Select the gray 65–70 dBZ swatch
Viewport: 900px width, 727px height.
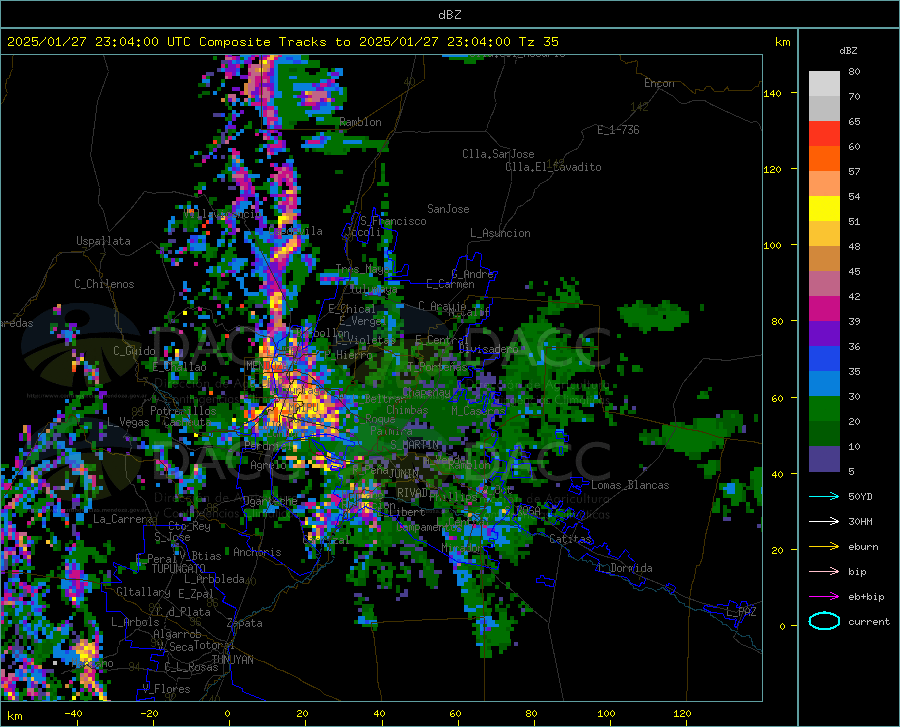824,109
